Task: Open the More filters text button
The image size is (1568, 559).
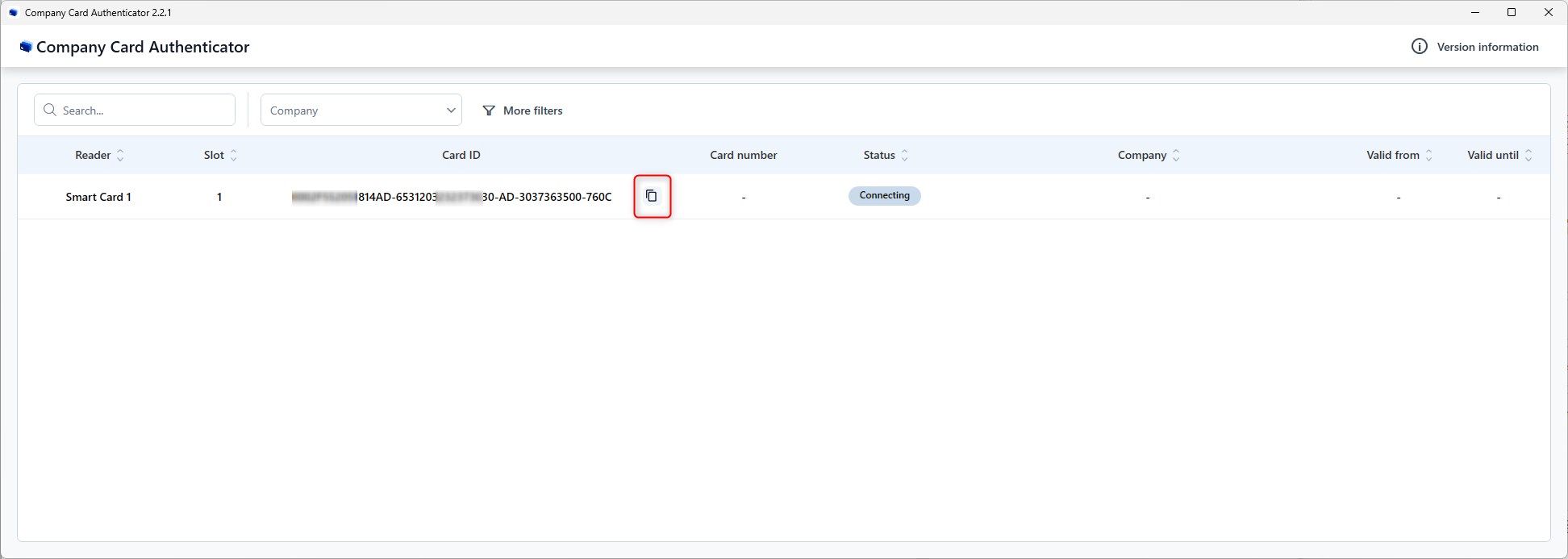Action: tap(532, 111)
